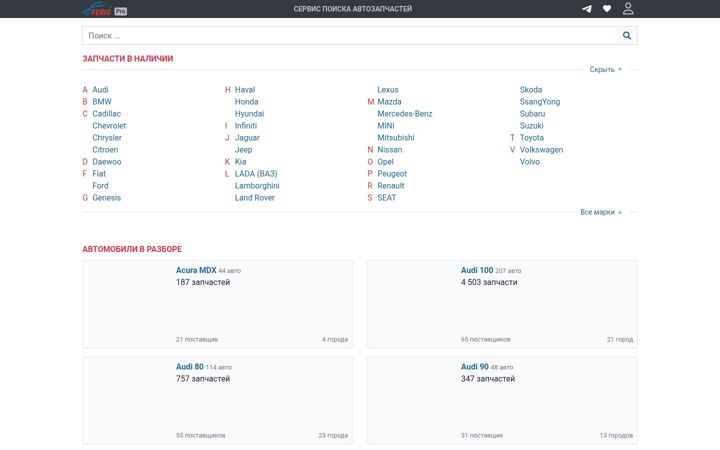
Task: Click 21 поставщик on Acura MDX card
Action: click(x=197, y=339)
